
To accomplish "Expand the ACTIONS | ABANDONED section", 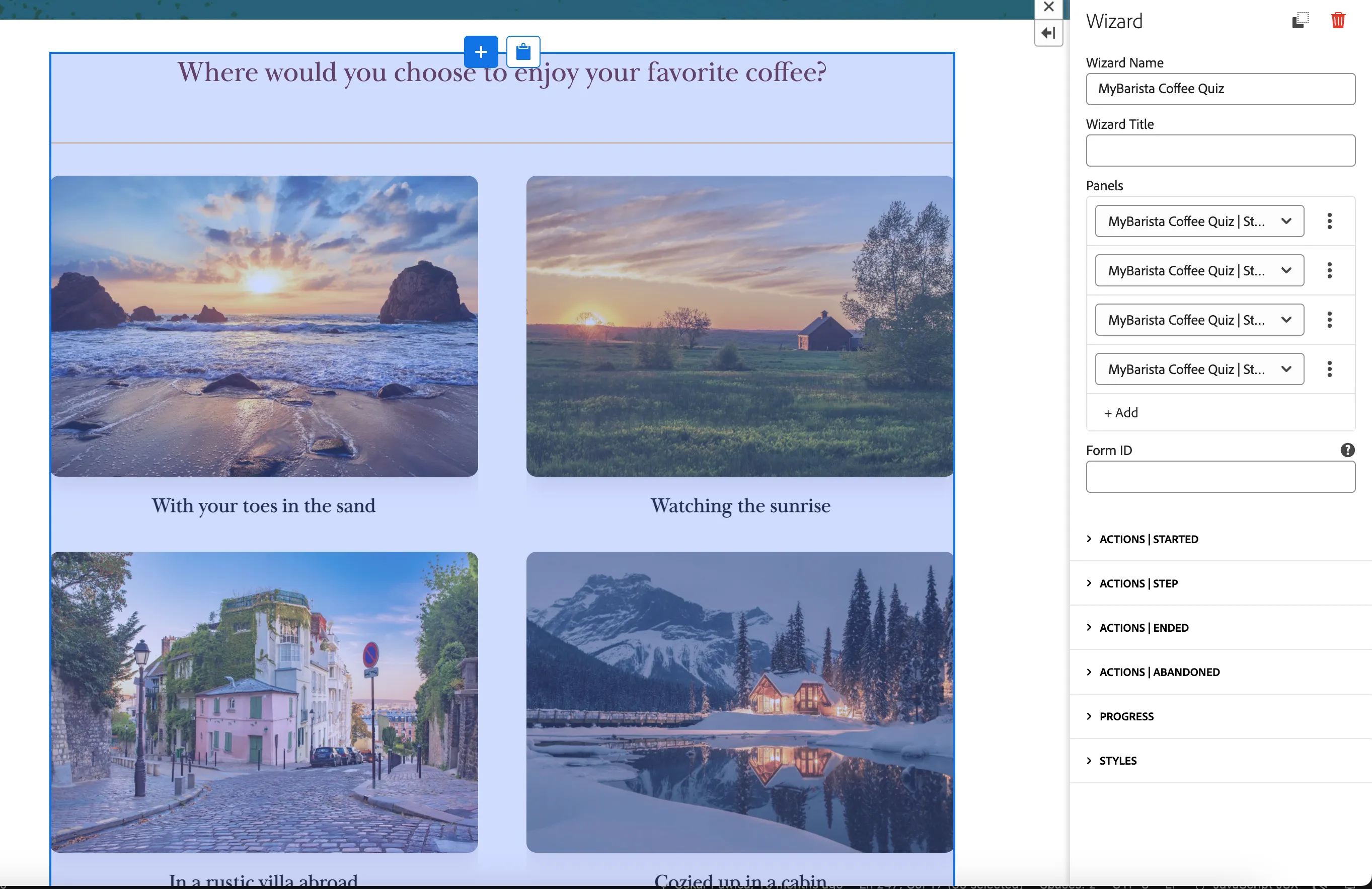I will pyautogui.click(x=1221, y=672).
